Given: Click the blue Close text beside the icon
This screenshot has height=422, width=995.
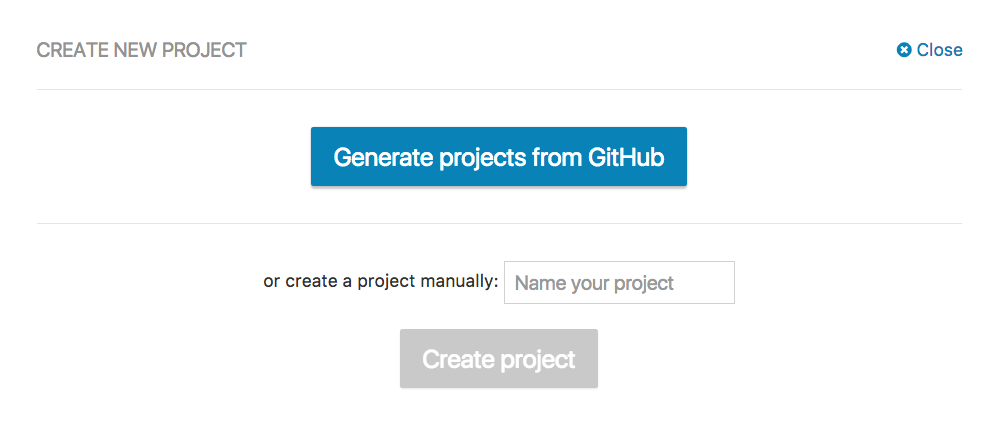Looking at the screenshot, I should pos(939,50).
